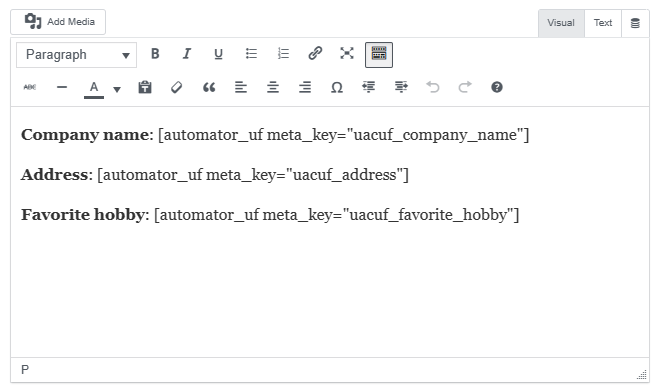Toggle italic formatting
Screen dimensions: 655x387
(x=187, y=54)
